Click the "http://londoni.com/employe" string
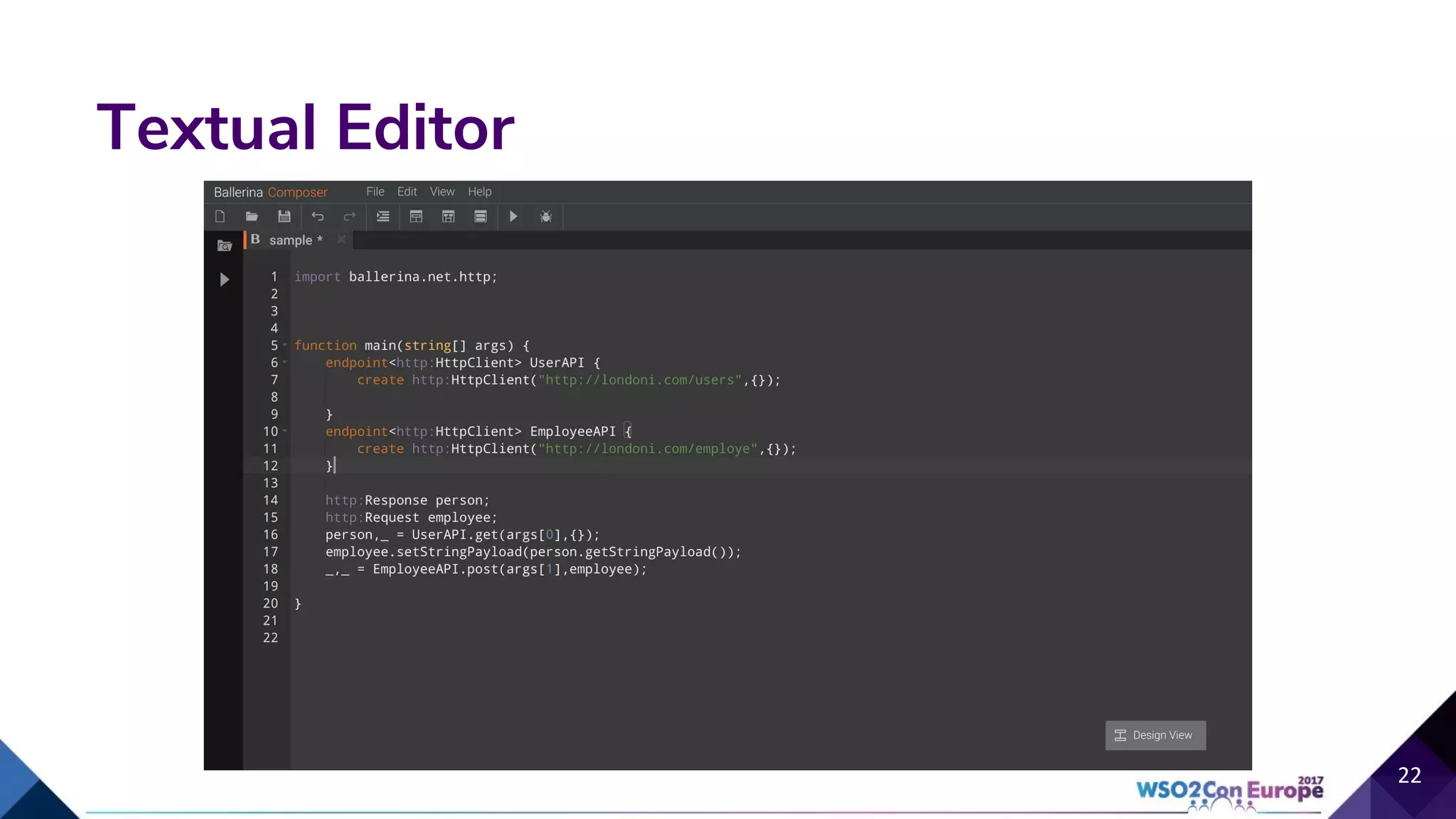This screenshot has width=1456, height=819. click(648, 449)
